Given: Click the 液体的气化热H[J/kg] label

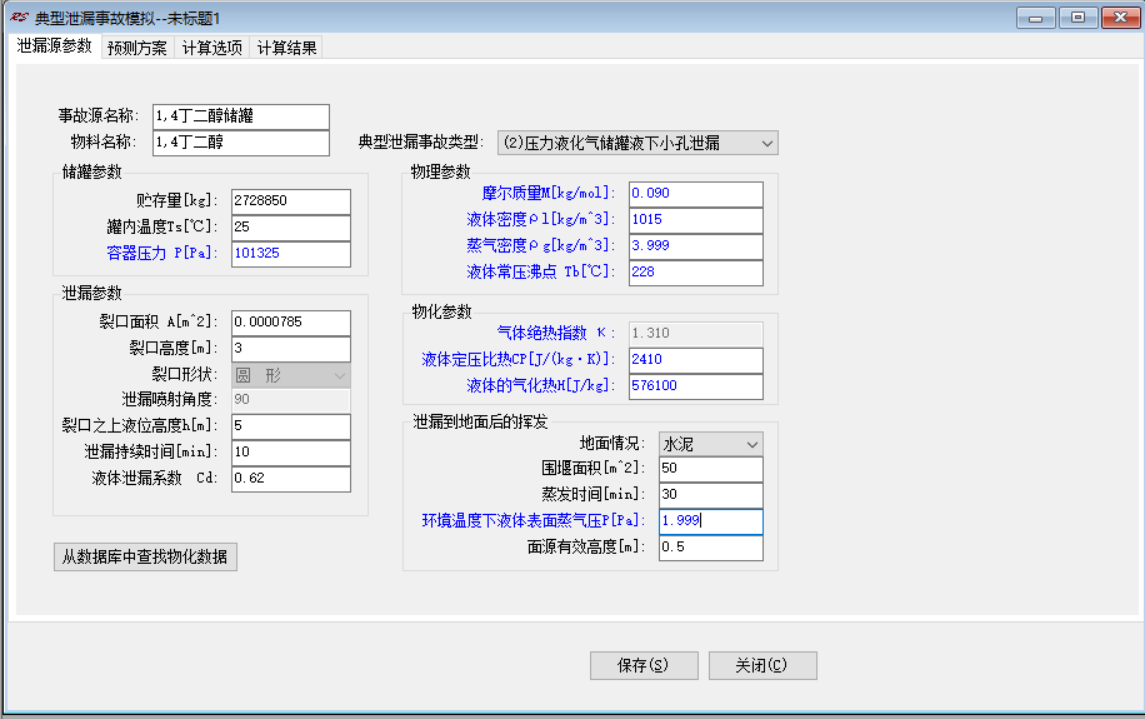Looking at the screenshot, I should (x=541, y=386).
